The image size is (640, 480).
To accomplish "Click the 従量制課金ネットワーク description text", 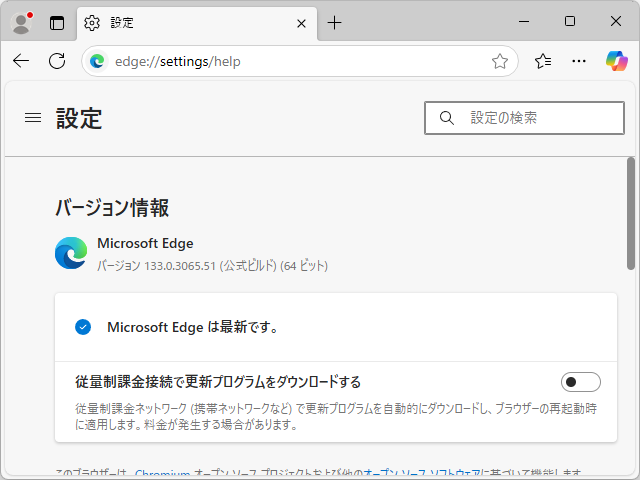I will [336, 416].
